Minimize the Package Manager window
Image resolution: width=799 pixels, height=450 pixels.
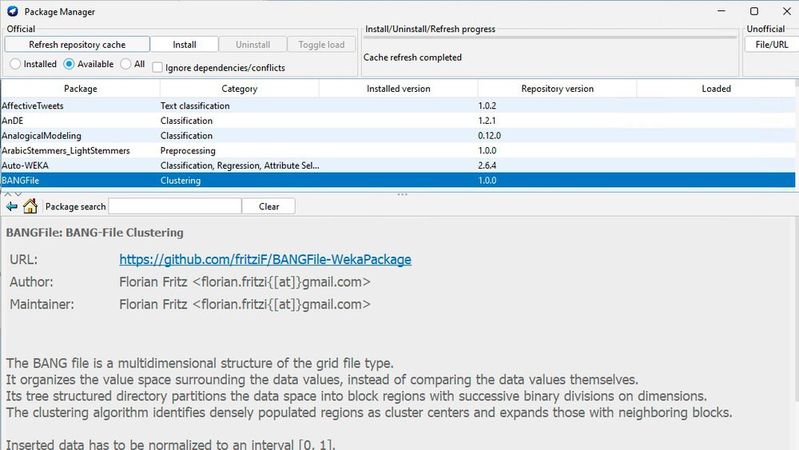[x=722, y=11]
